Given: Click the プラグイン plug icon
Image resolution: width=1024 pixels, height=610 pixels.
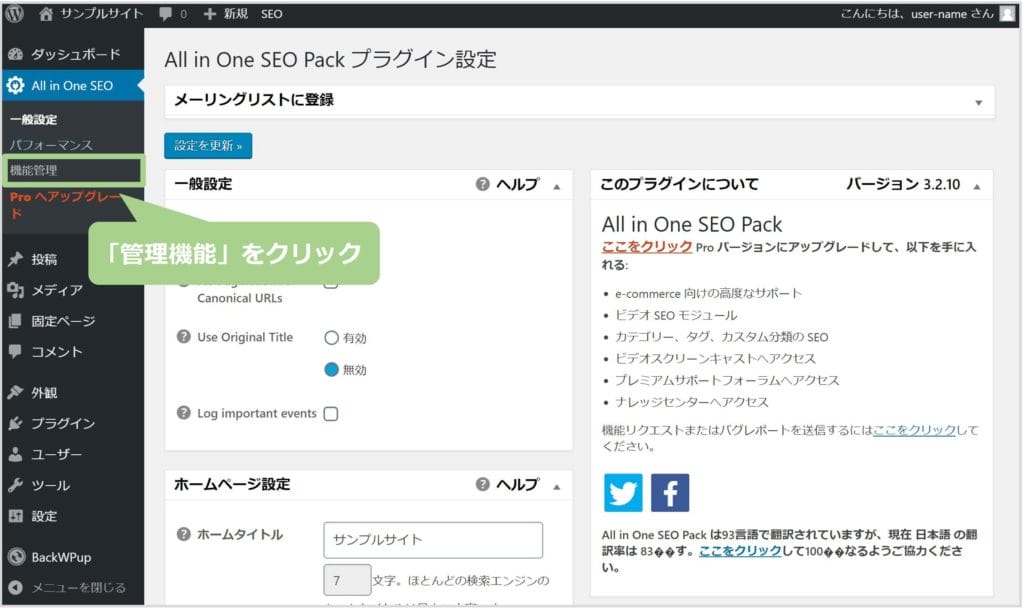Looking at the screenshot, I should (16, 423).
